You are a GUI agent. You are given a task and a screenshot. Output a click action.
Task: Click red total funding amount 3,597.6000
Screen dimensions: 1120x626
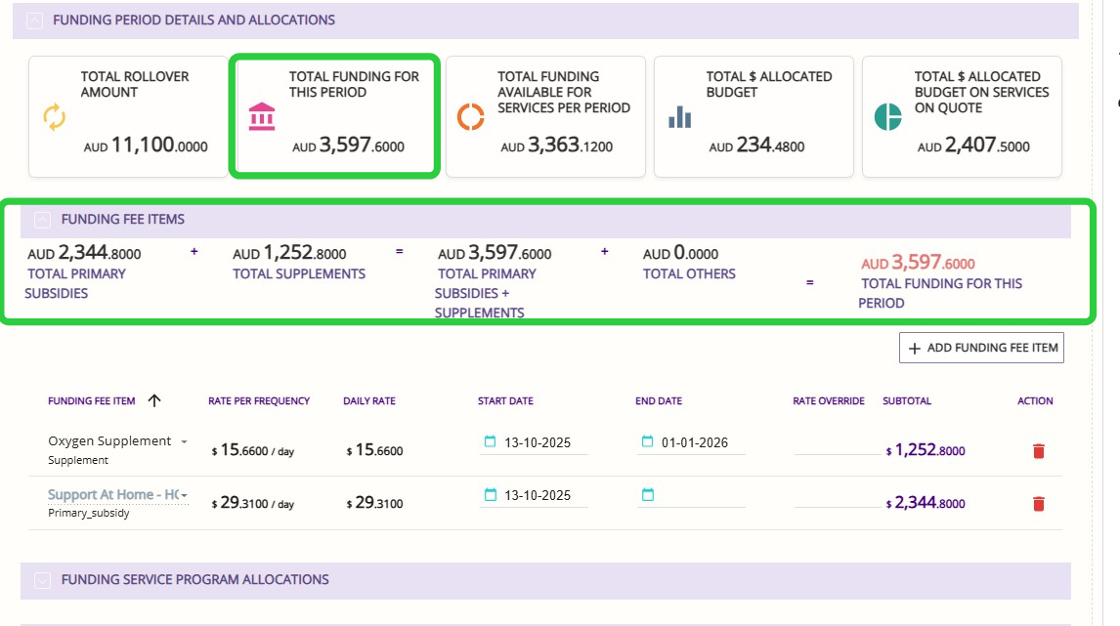(918, 262)
